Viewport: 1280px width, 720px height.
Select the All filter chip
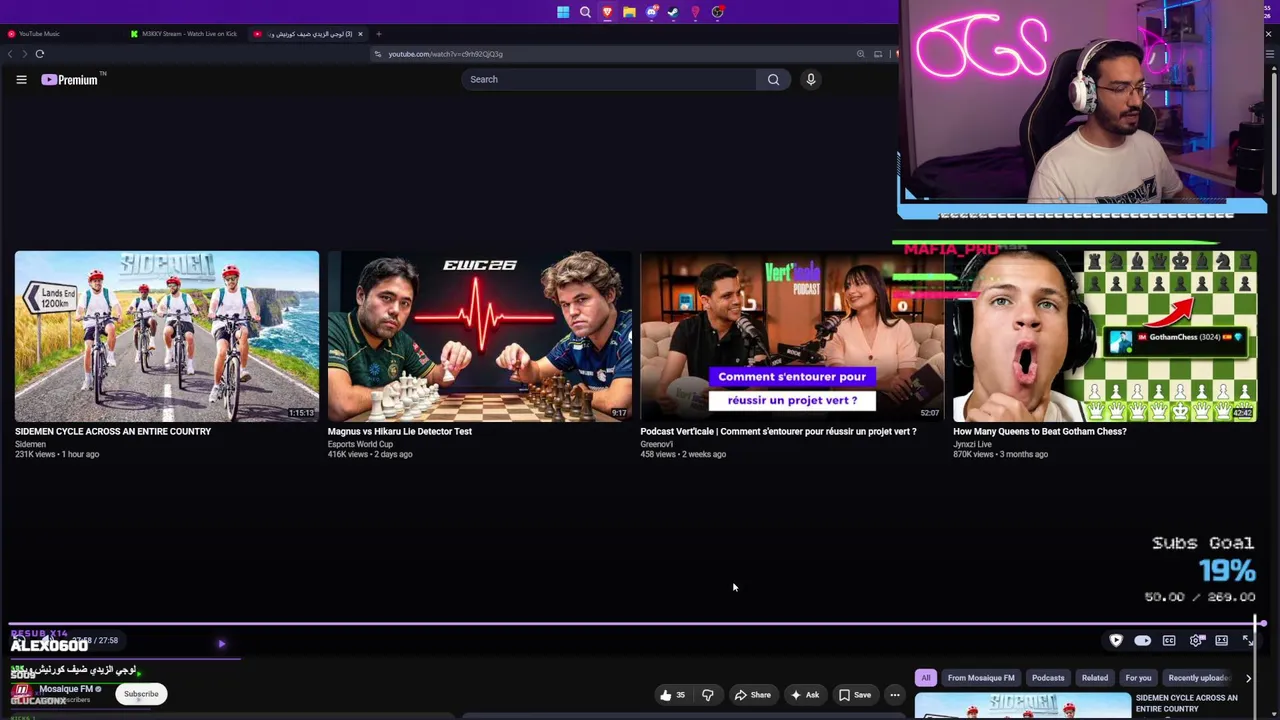[926, 678]
